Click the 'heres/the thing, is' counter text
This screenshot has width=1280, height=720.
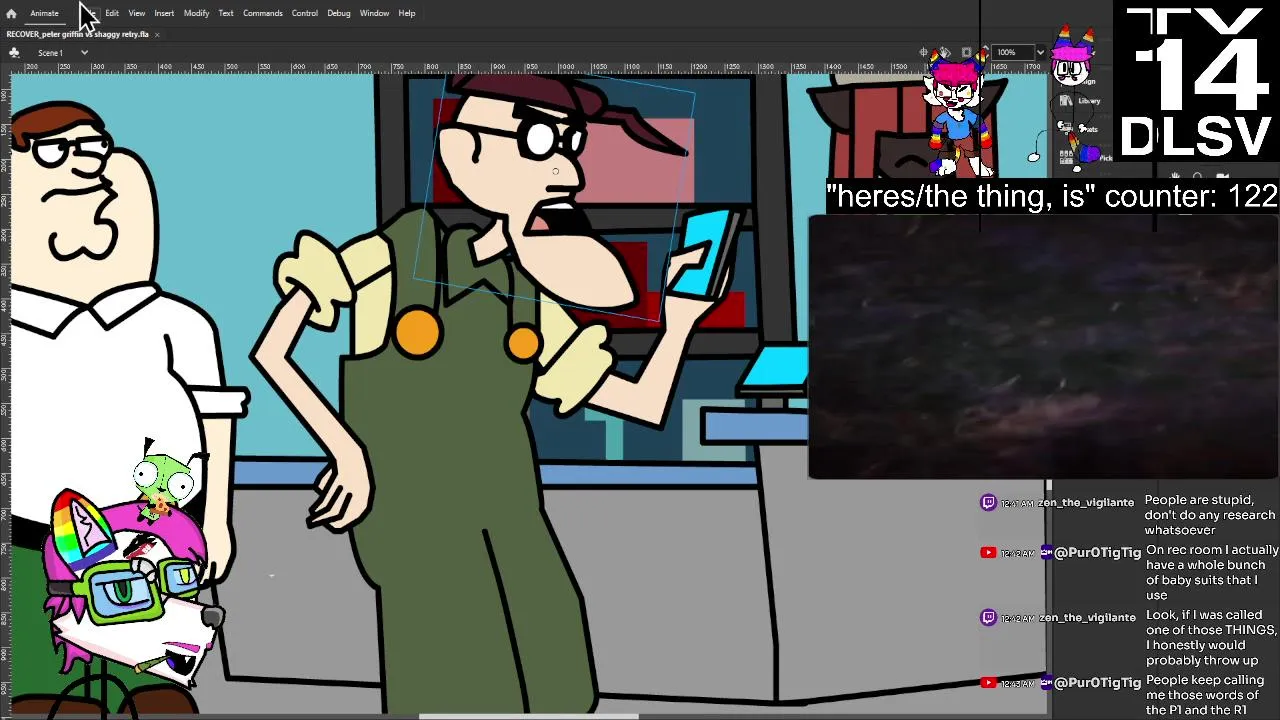1052,196
